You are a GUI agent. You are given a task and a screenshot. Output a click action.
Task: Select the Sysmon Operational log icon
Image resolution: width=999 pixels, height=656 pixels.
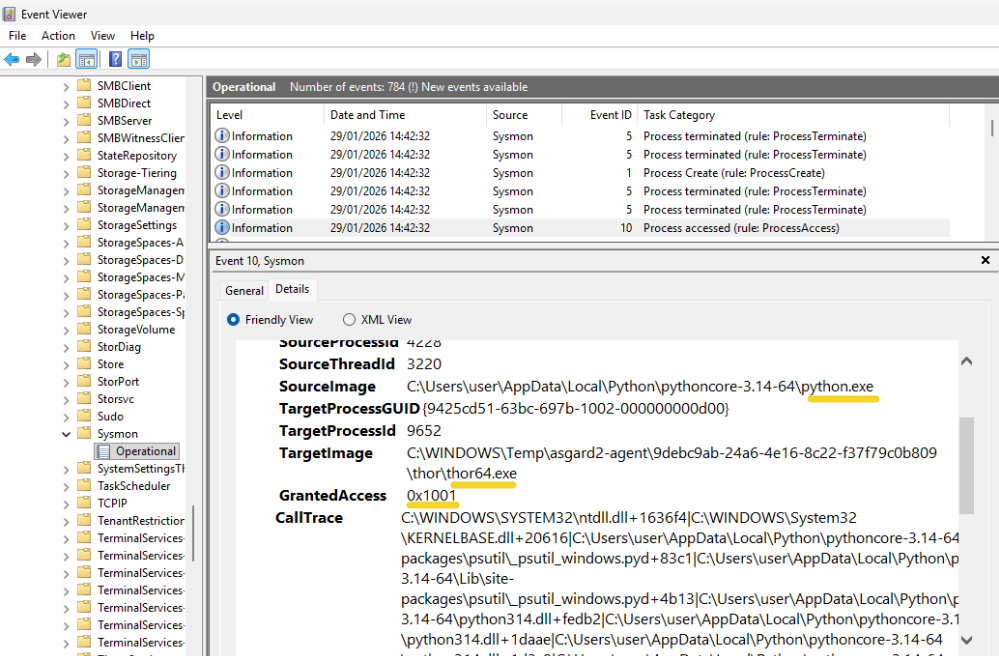[105, 452]
